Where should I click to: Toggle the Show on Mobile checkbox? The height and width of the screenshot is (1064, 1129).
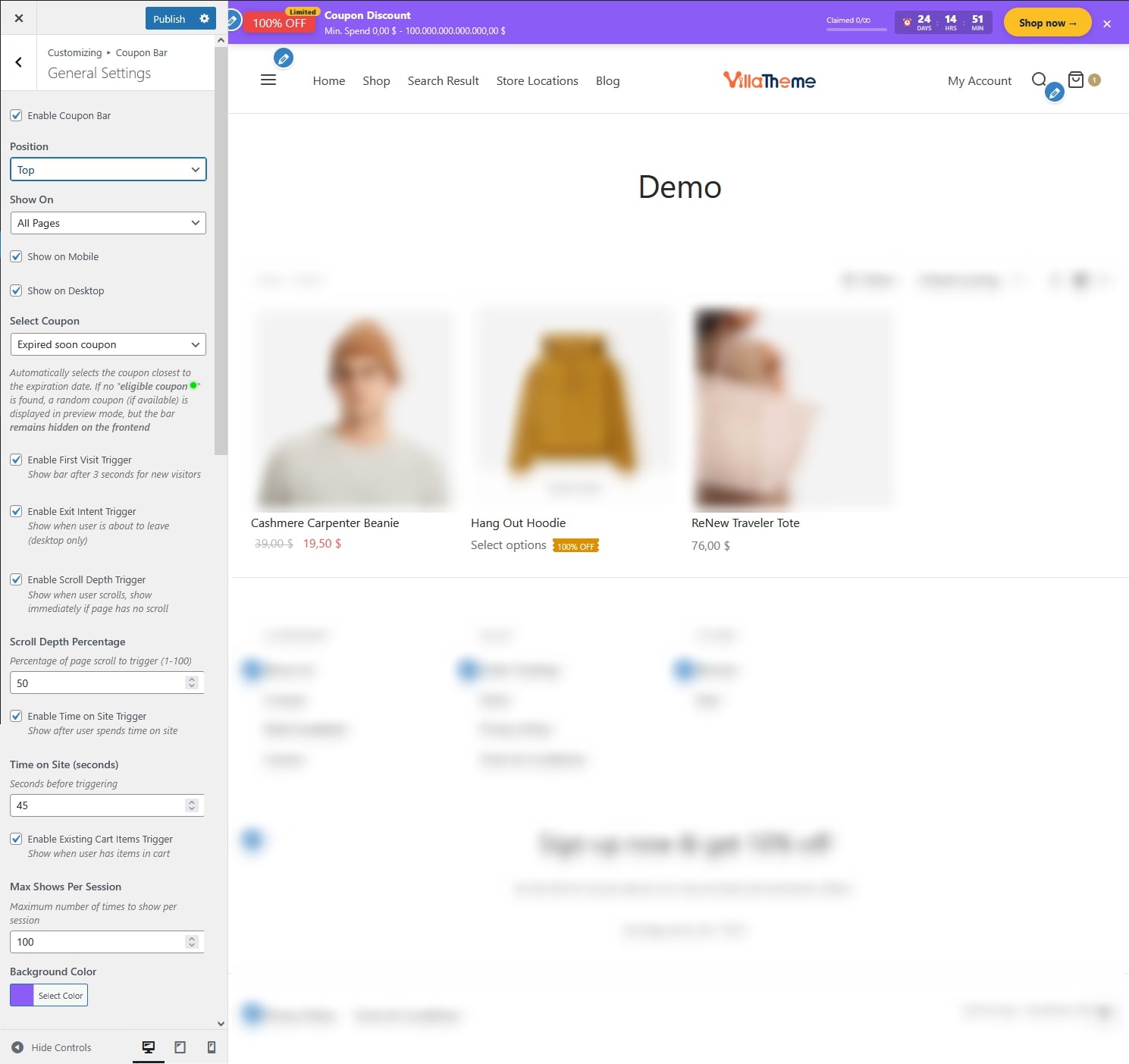point(16,257)
